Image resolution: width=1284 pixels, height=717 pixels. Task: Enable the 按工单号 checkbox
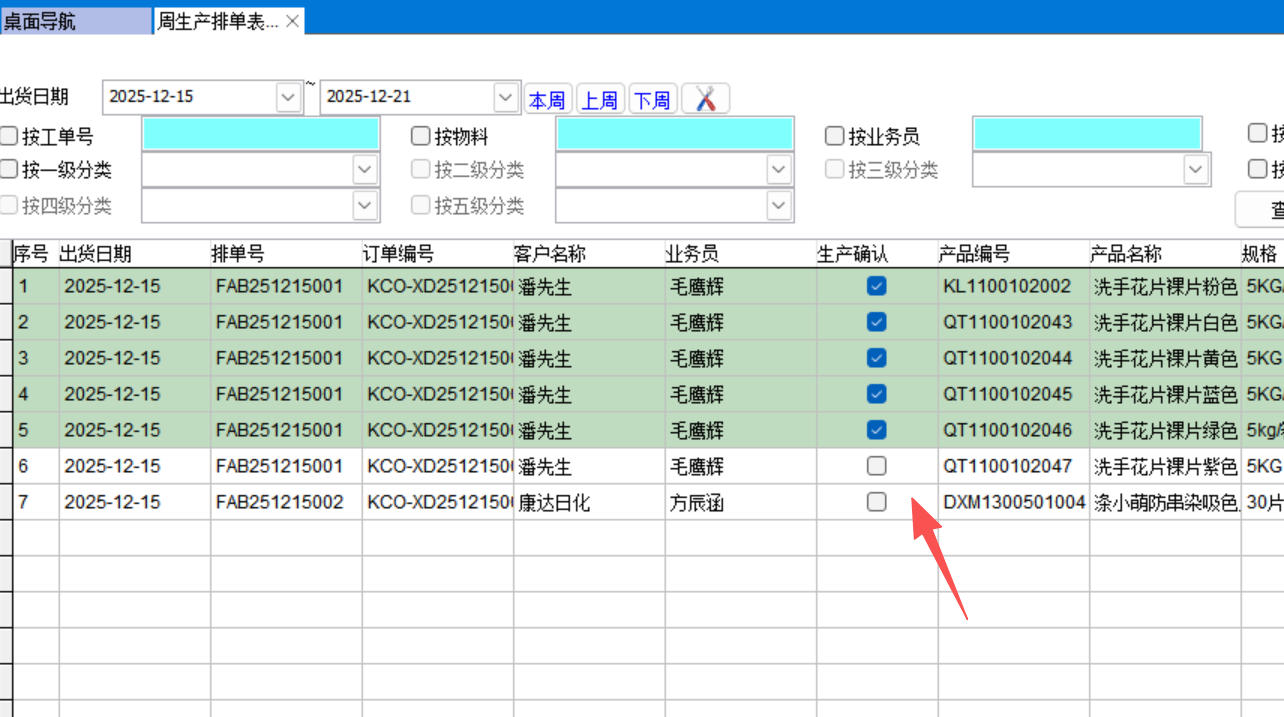coord(10,136)
